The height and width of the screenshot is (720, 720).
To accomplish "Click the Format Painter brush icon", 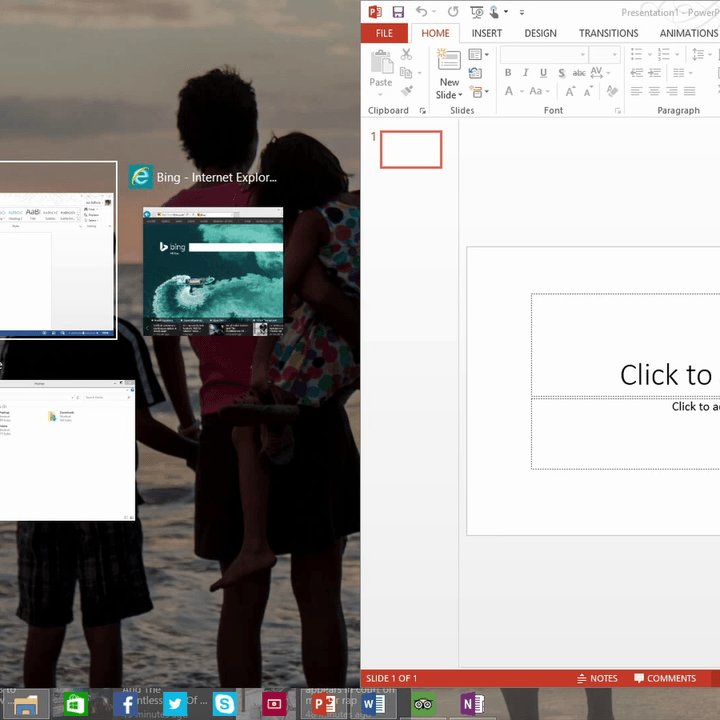I will click(x=406, y=91).
